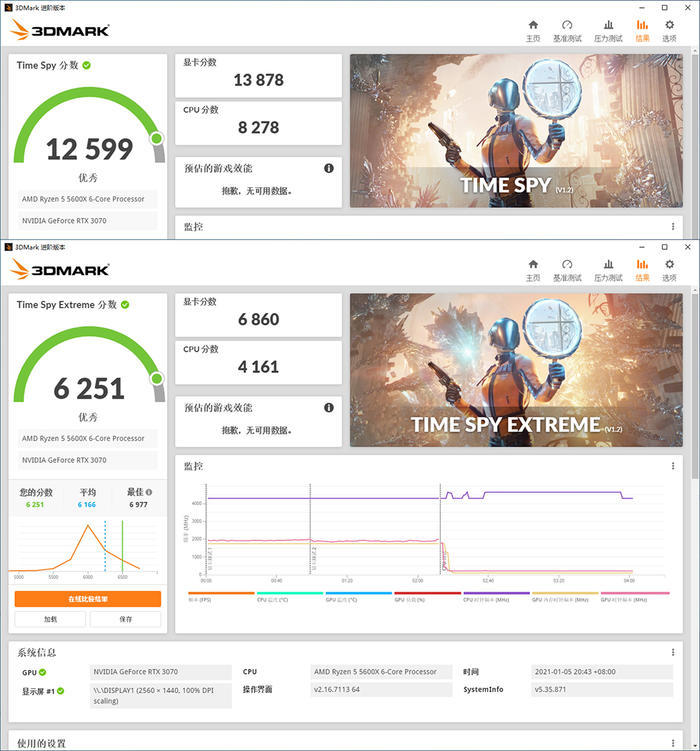The height and width of the screenshot is (751, 700).
Task: Click the green validation check beside Time Spy Extreme 分数
Action: (125, 305)
